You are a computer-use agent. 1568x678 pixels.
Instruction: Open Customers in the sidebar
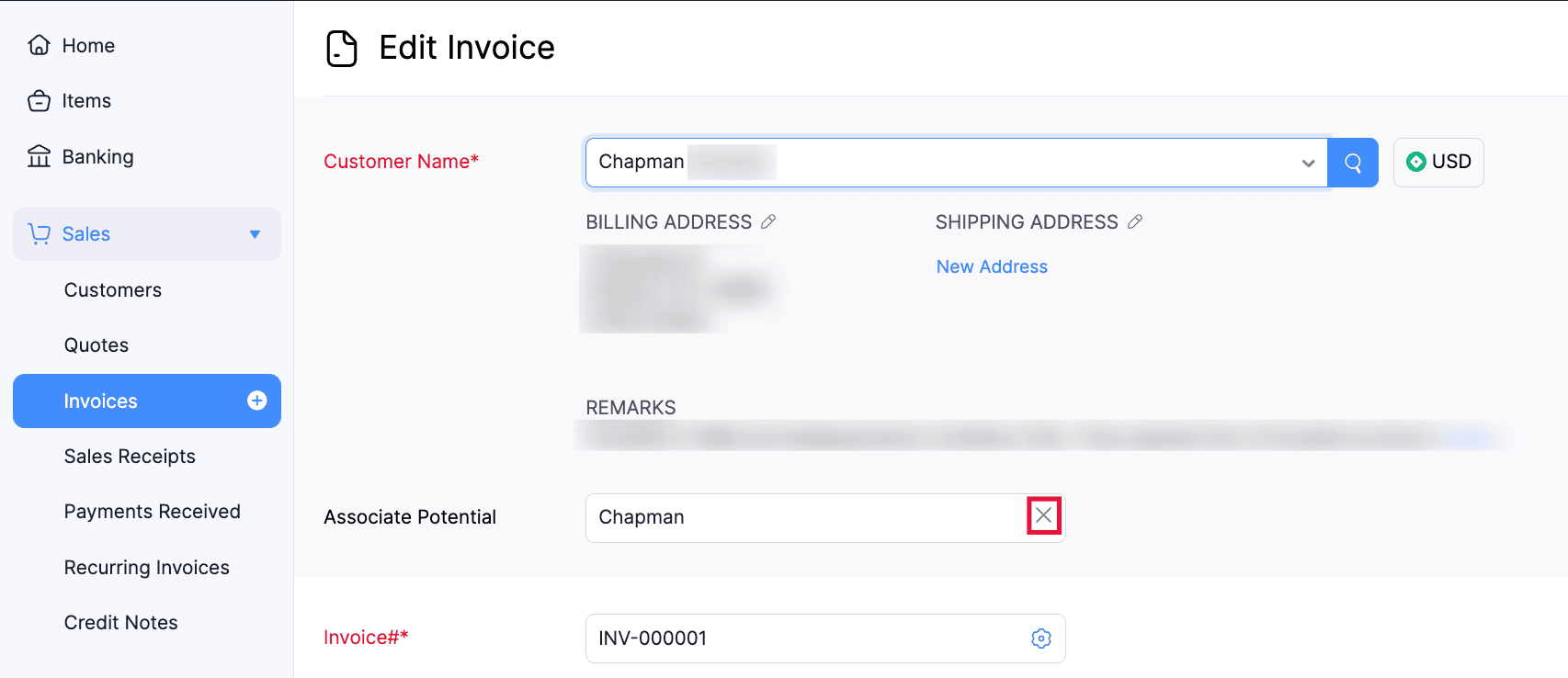point(112,290)
